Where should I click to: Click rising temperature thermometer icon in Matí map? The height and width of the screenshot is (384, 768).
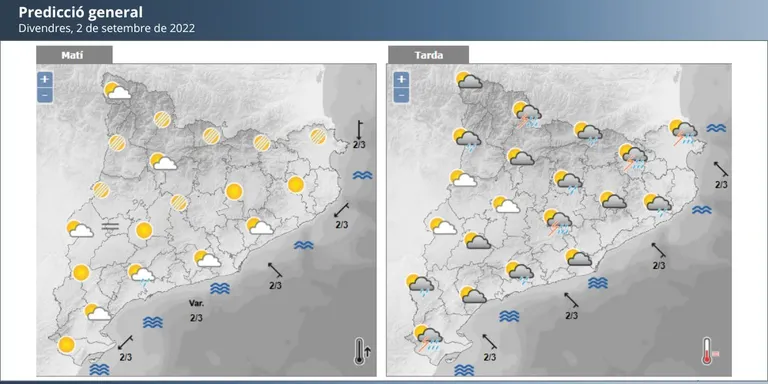click(x=362, y=351)
